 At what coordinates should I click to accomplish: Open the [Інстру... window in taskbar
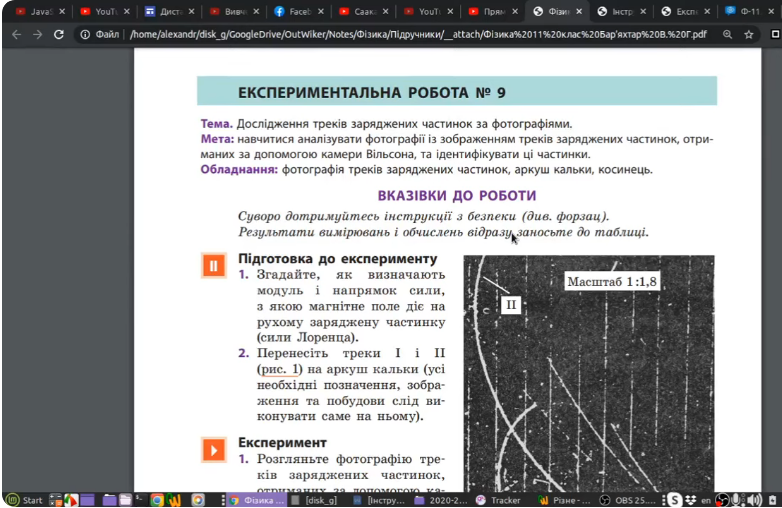(380, 500)
